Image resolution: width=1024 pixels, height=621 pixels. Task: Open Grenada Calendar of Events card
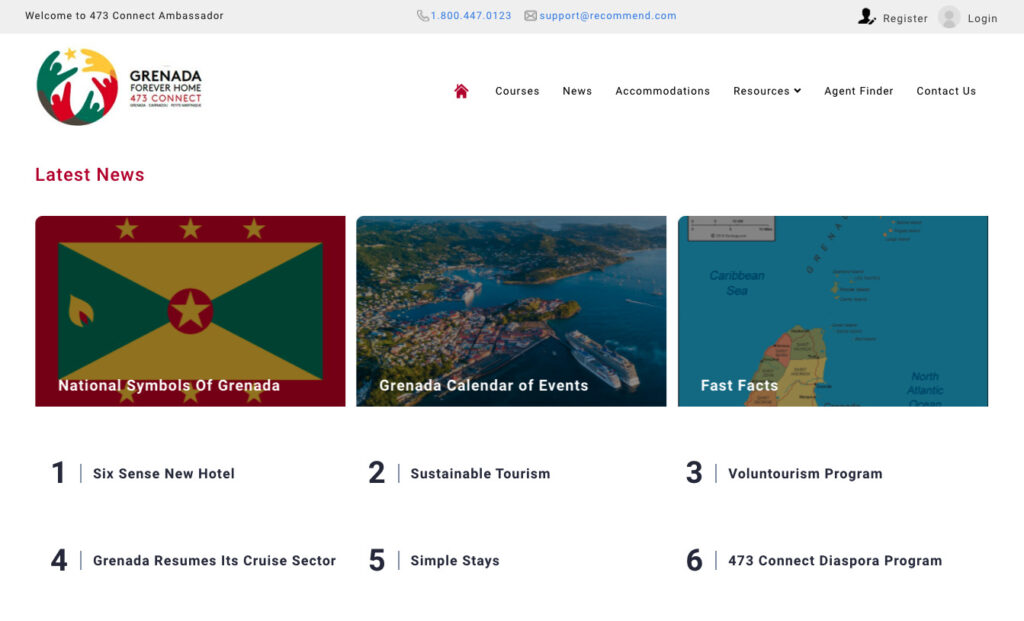click(511, 311)
